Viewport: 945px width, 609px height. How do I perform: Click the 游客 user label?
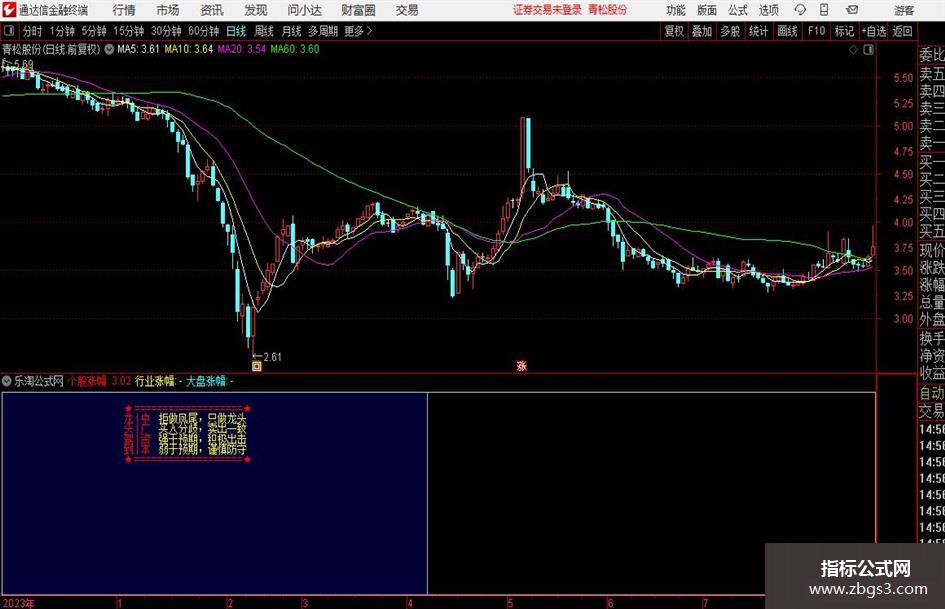point(904,10)
